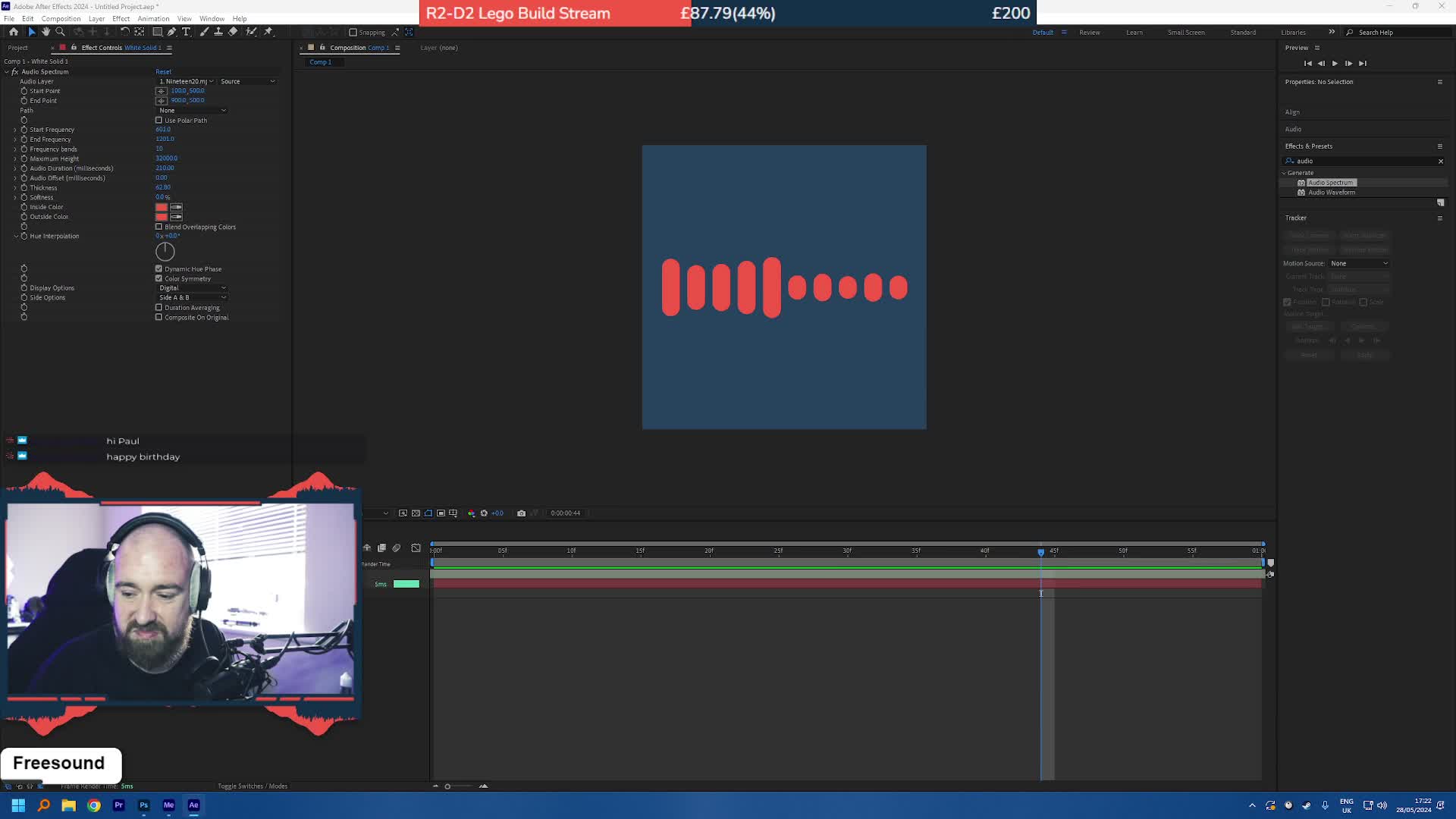Play the preview
The width and height of the screenshot is (1456, 819).
pos(1335,64)
